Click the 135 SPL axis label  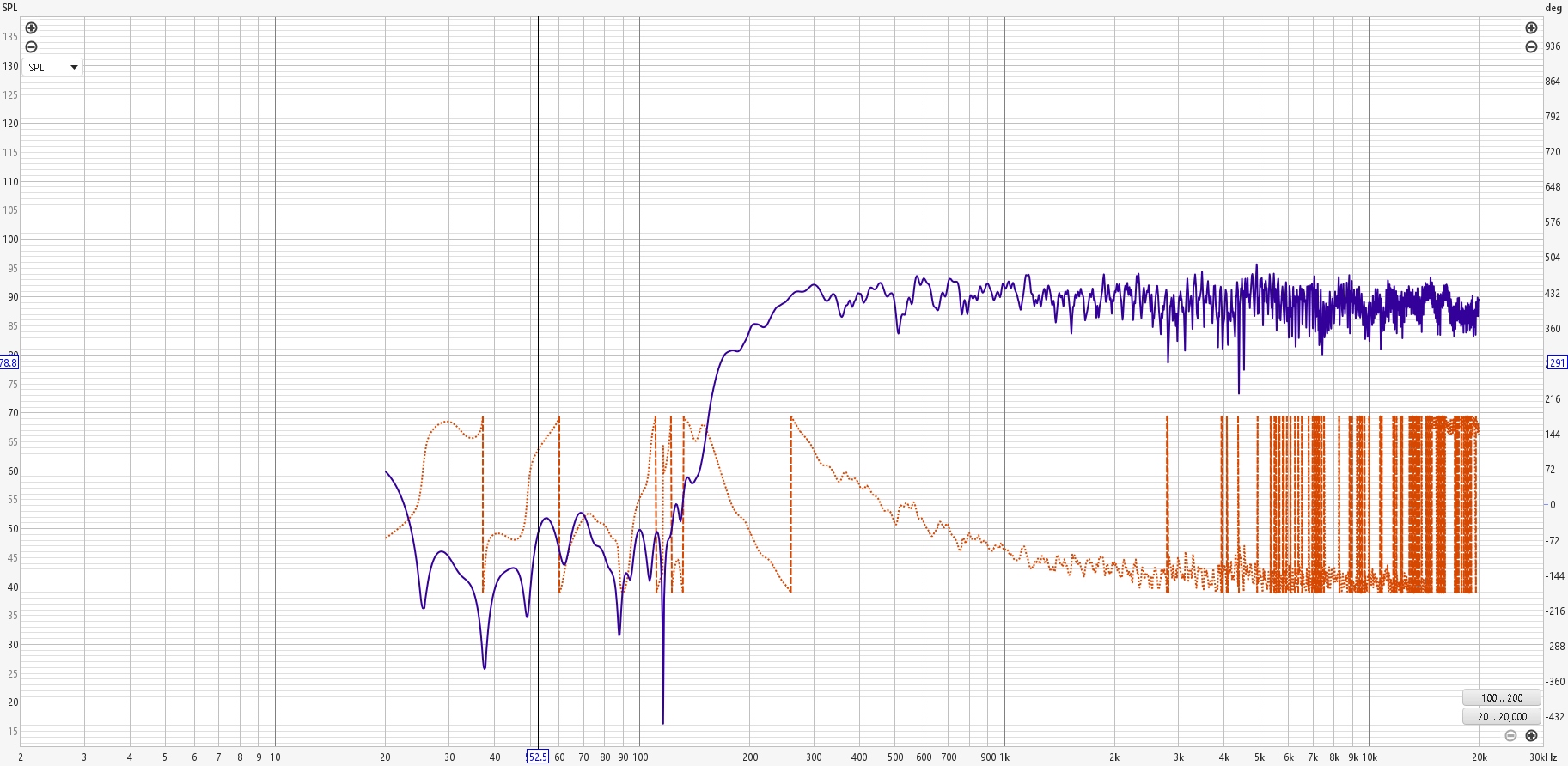coord(10,37)
